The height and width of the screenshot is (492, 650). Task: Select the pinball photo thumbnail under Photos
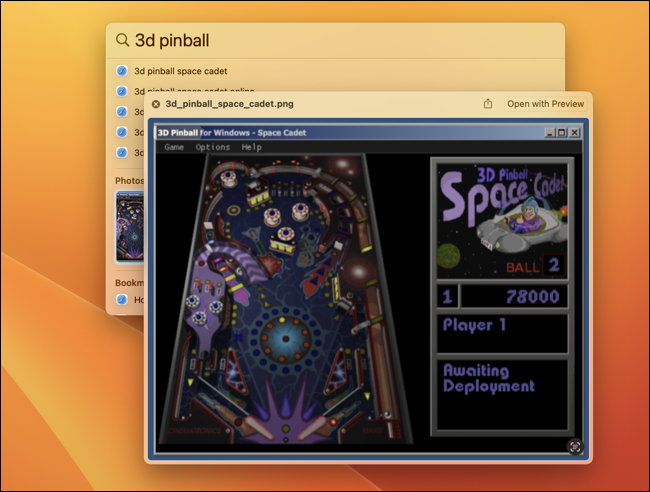pyautogui.click(x=130, y=227)
